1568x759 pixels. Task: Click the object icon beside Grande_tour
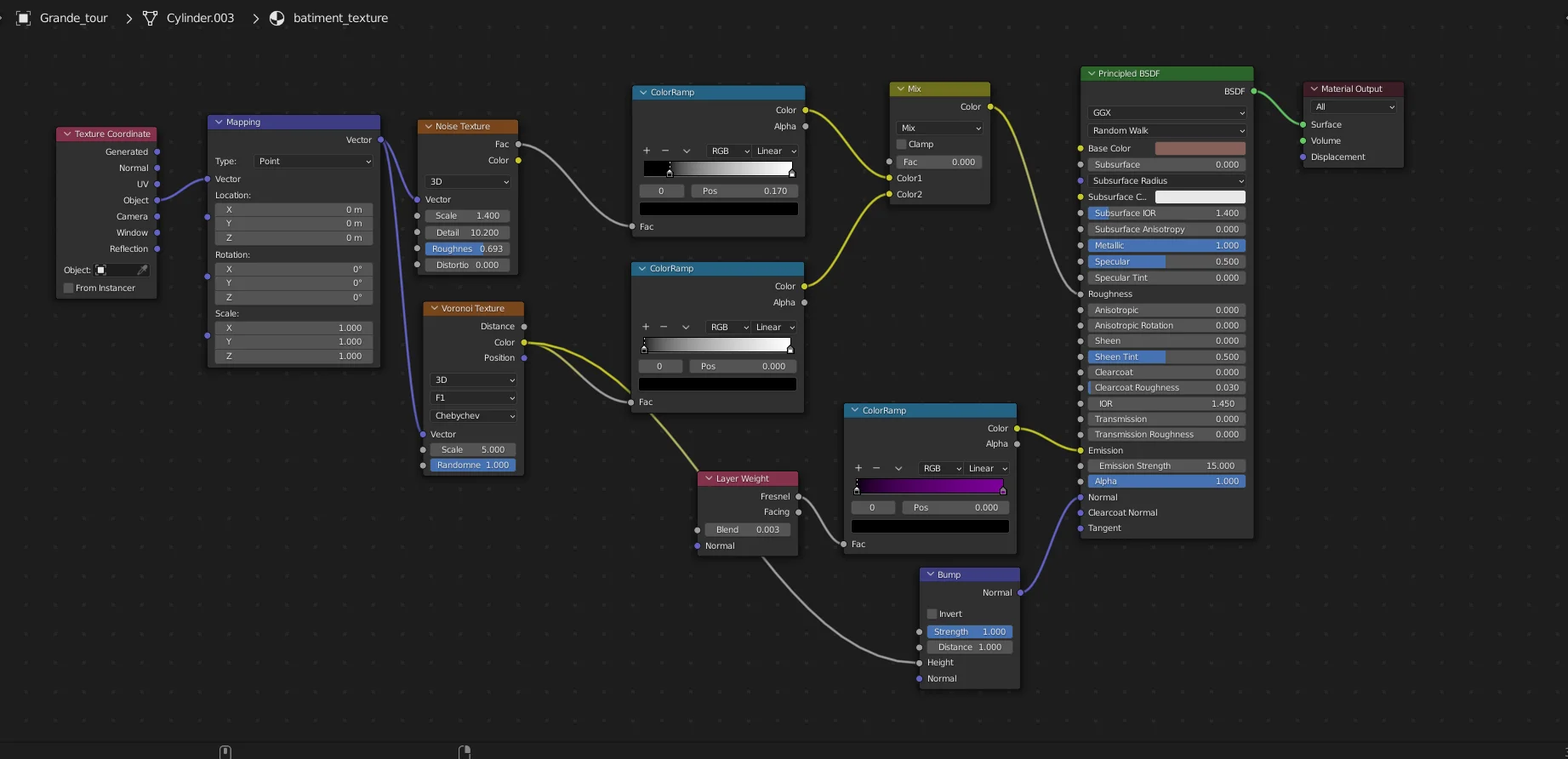tap(24, 18)
